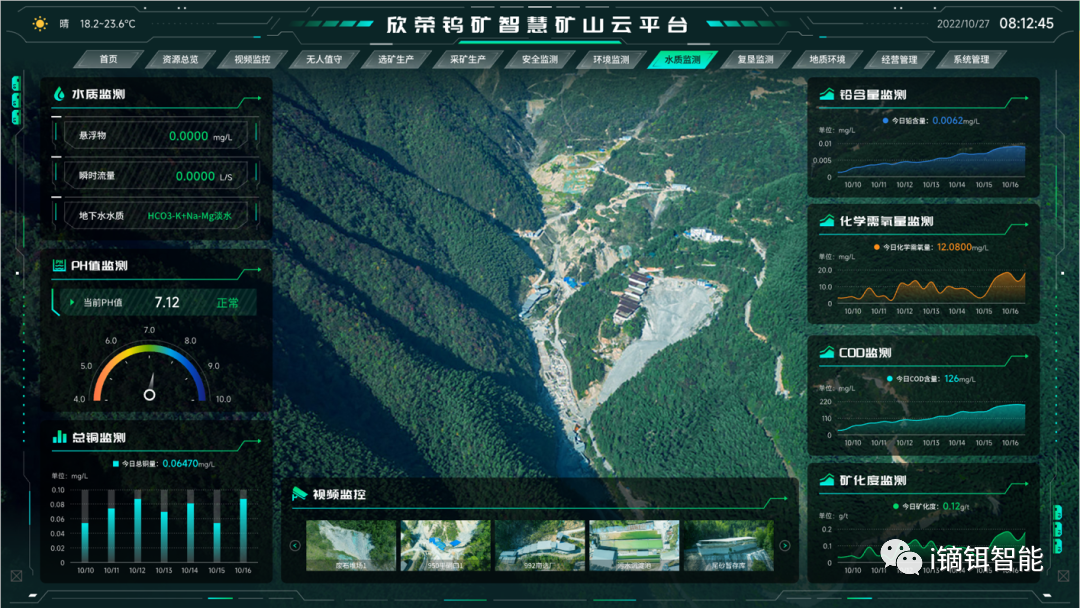This screenshot has height=608, width=1080.
Task: Click the PH值监测 panel header icon
Action: [x=59, y=266]
